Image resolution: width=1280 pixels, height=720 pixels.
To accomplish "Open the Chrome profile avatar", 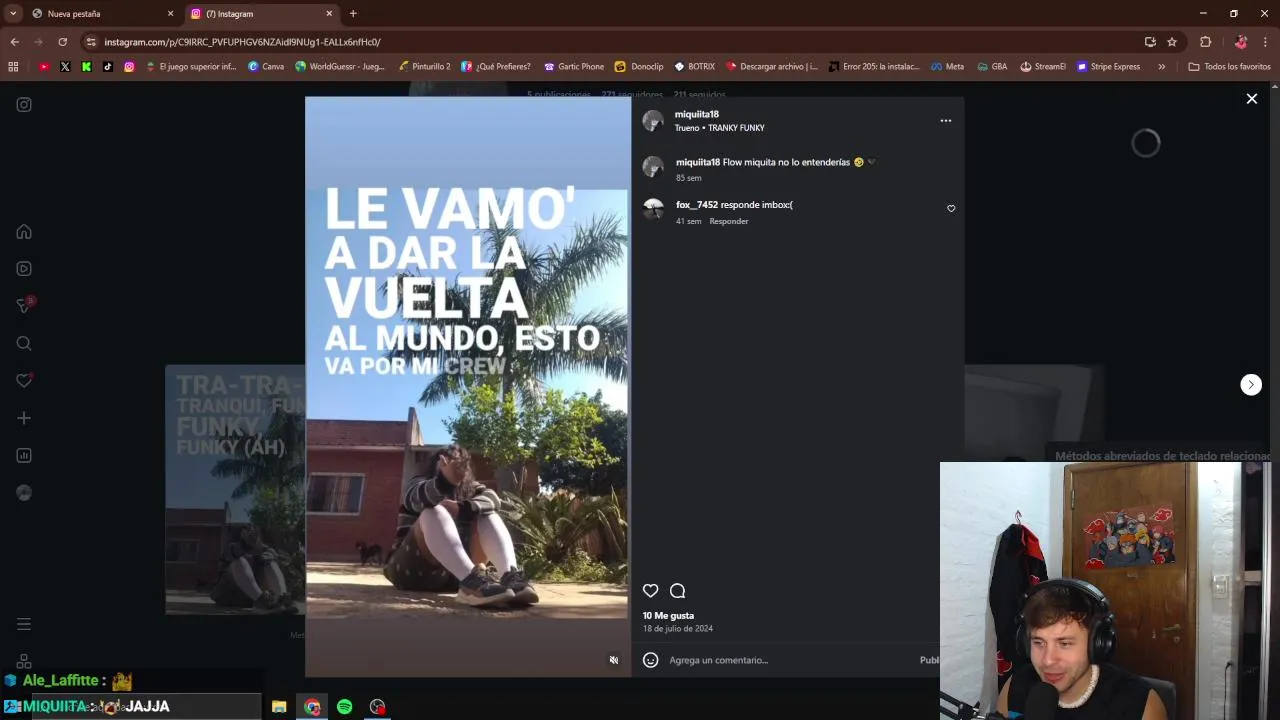I will (1240, 42).
